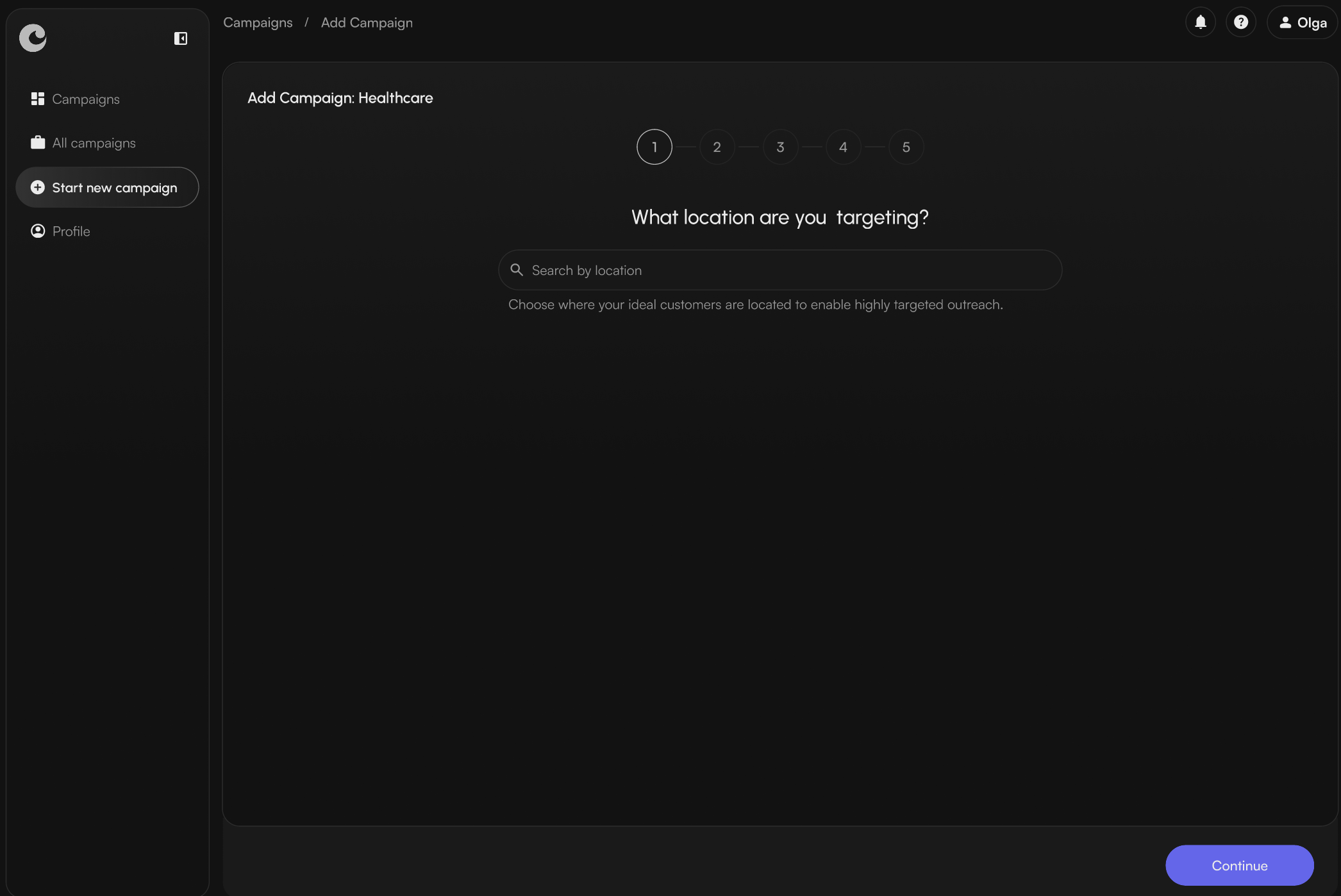Go to final step 5

[906, 147]
